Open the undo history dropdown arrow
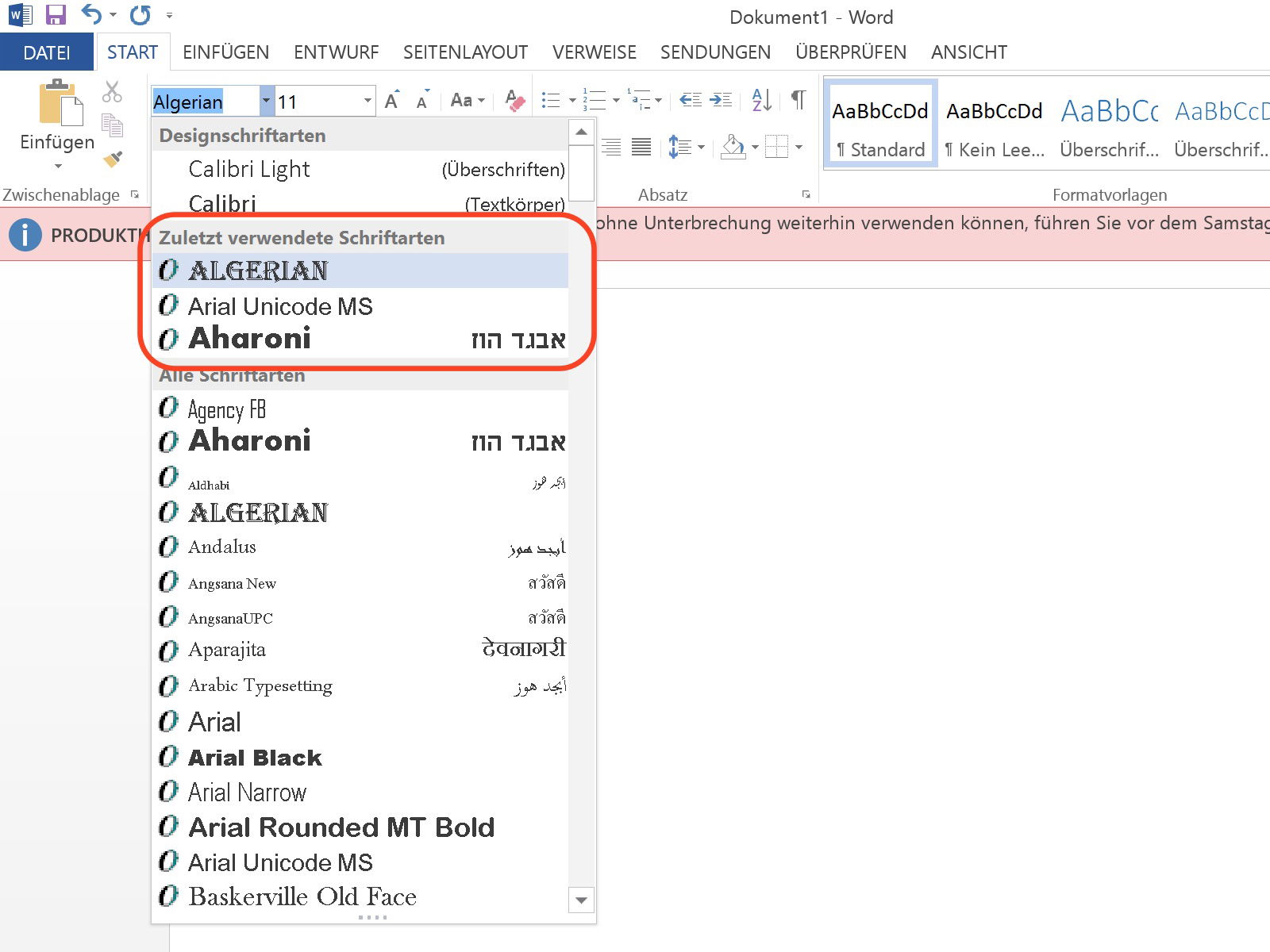This screenshot has height=952, width=1270. pyautogui.click(x=113, y=15)
